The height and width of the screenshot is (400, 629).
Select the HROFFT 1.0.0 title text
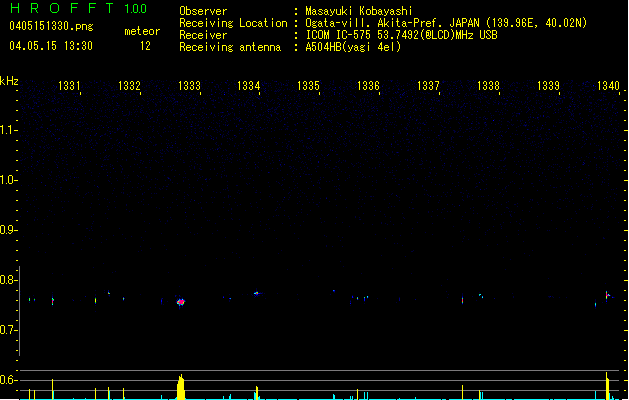(x=79, y=8)
